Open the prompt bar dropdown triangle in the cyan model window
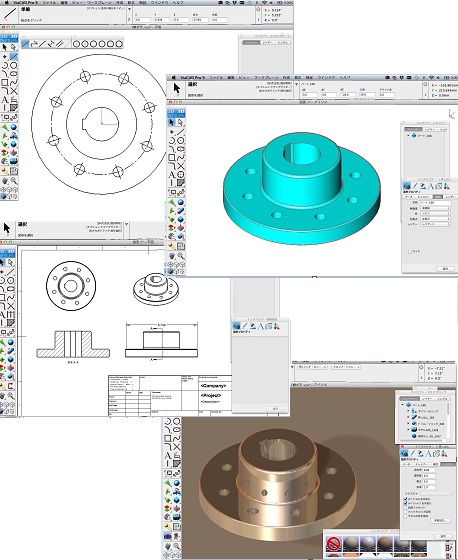This screenshot has height=560, width=458. (296, 85)
